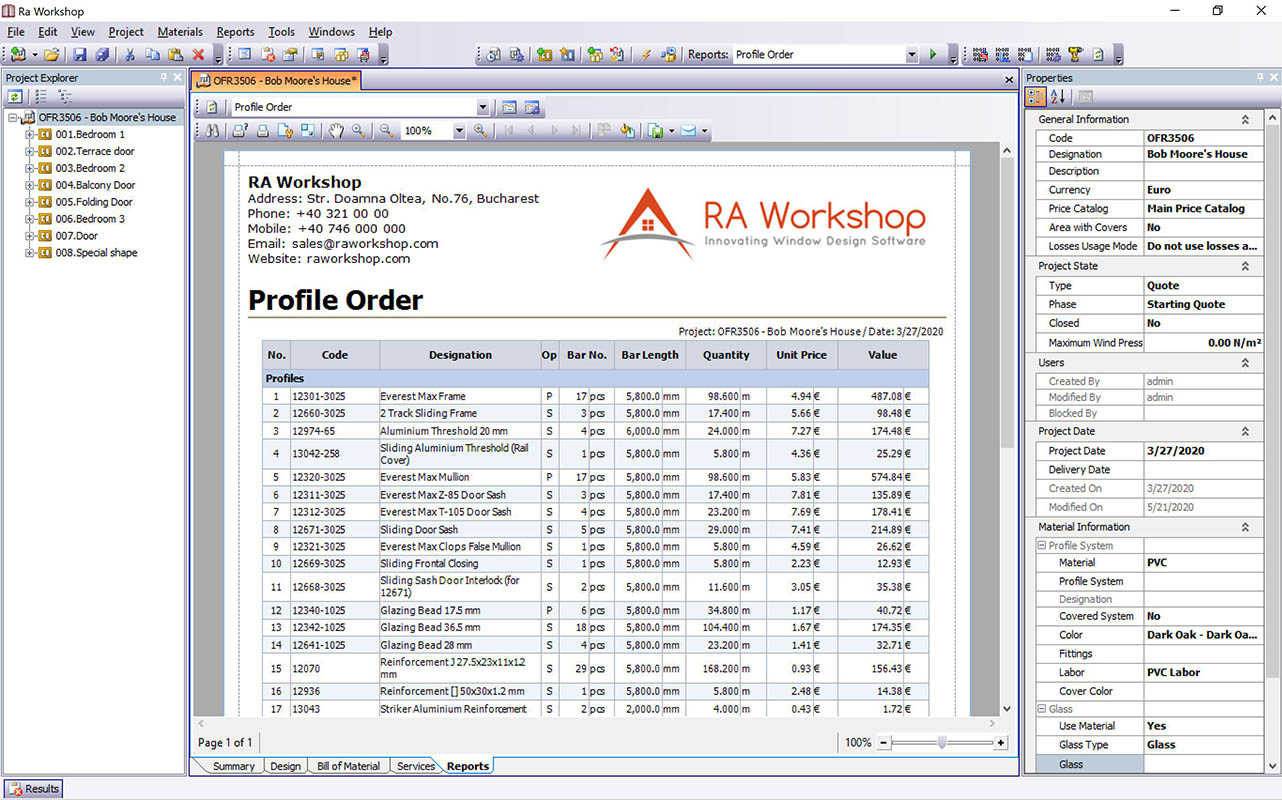Image resolution: width=1282 pixels, height=800 pixels.
Task: Select 004.Balcony Door in project tree
Action: pyautogui.click(x=95, y=185)
